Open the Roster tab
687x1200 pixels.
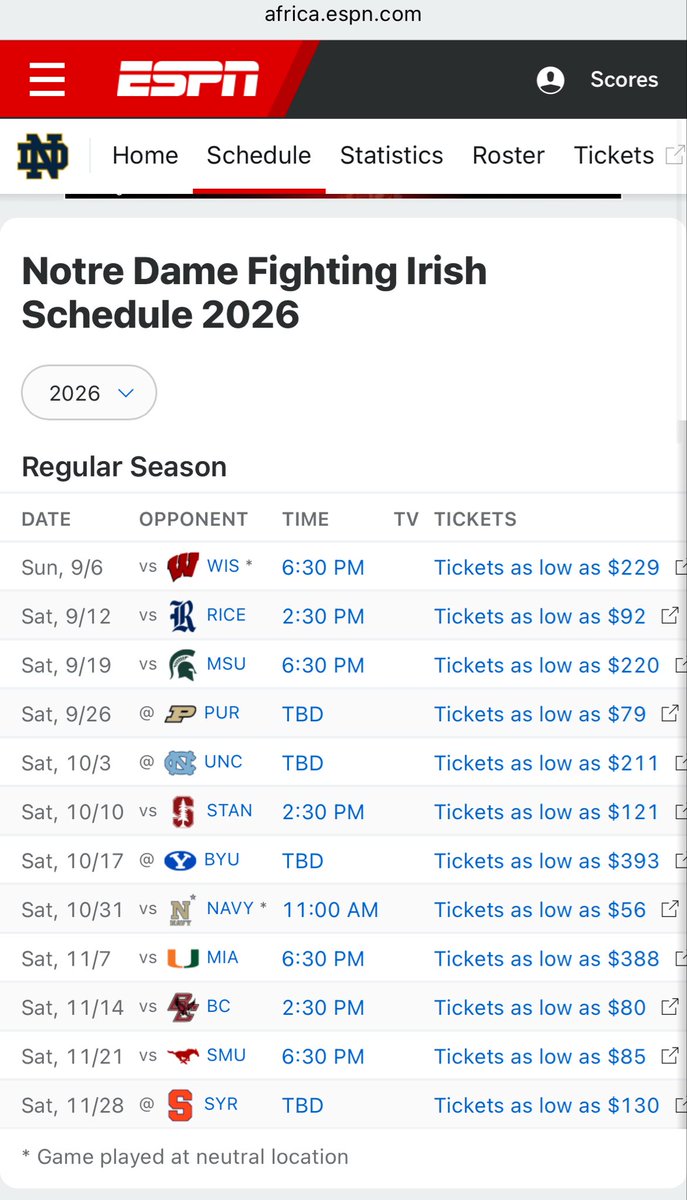click(508, 155)
